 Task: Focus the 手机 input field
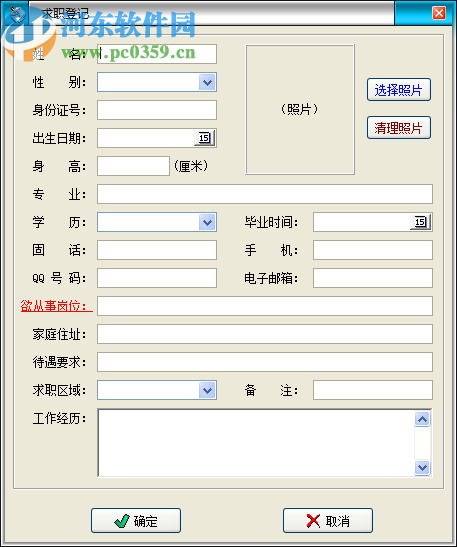[x=373, y=250]
